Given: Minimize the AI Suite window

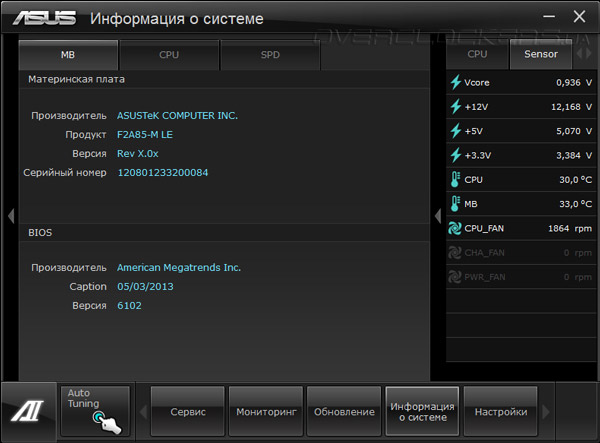Looking at the screenshot, I should tap(549, 16).
